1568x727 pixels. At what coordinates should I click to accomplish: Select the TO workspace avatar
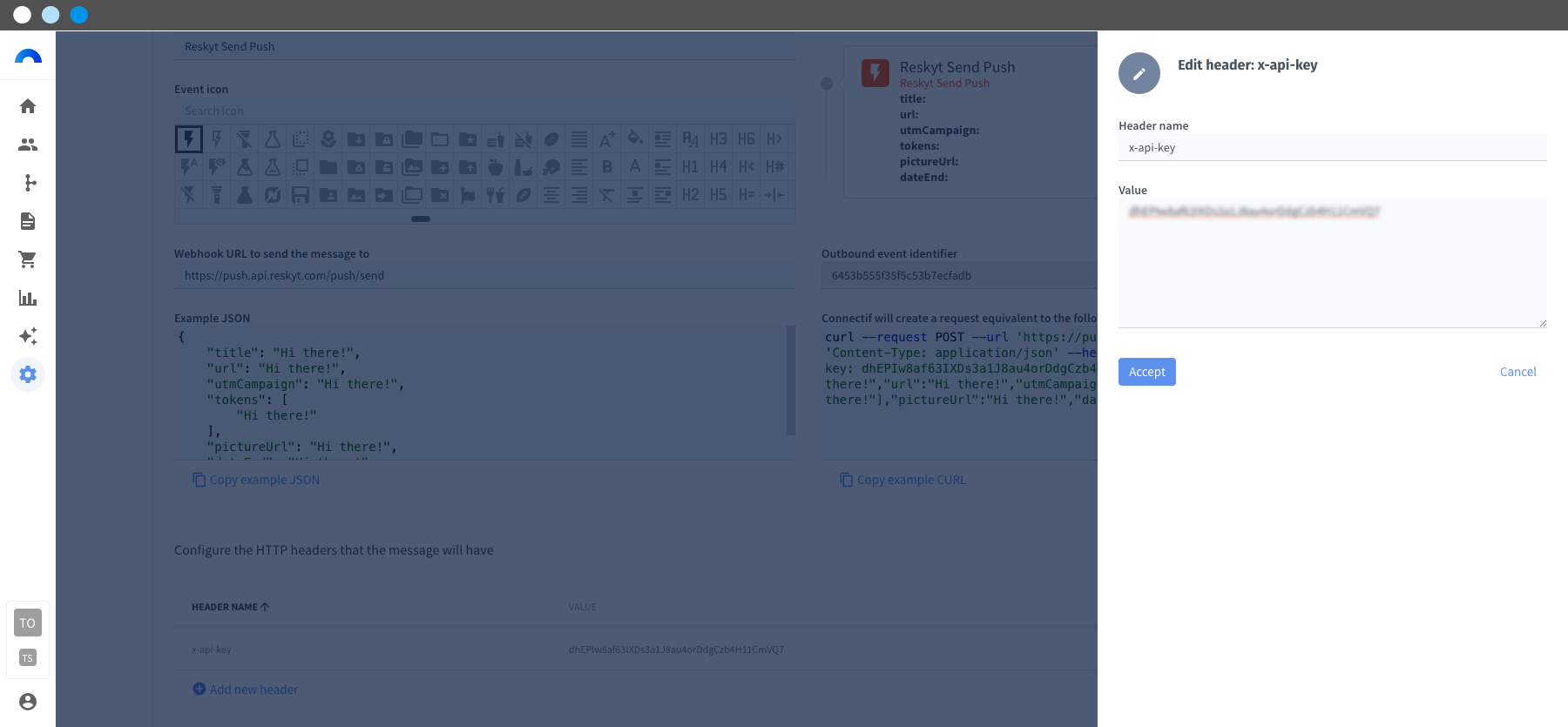click(28, 623)
